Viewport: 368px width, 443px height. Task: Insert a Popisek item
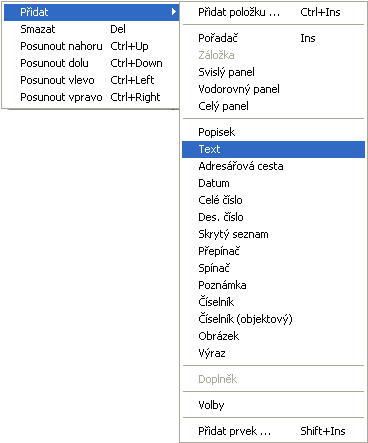pyautogui.click(x=273, y=132)
